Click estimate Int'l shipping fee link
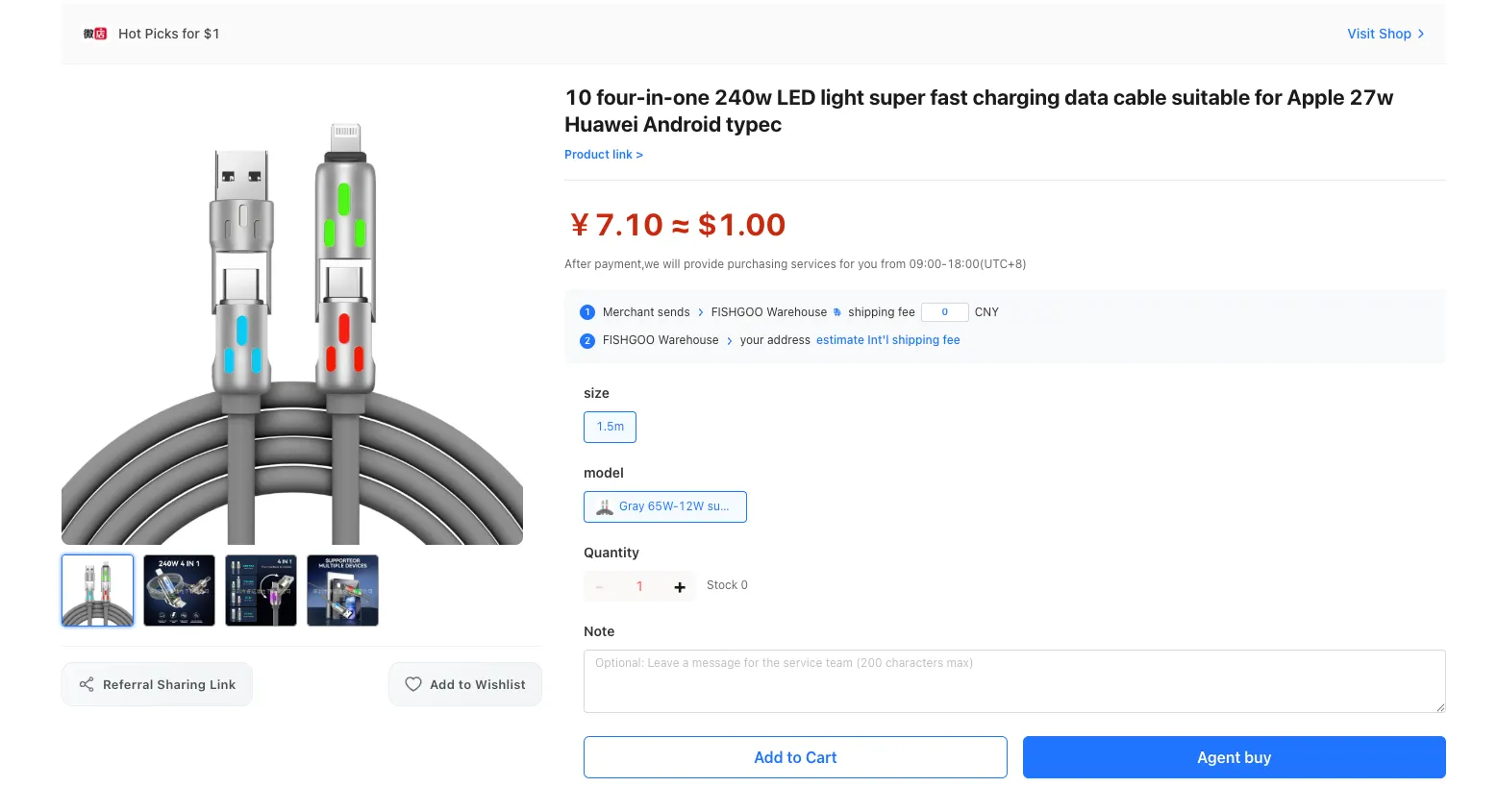Viewport: 1497px width, 812px height. [887, 340]
